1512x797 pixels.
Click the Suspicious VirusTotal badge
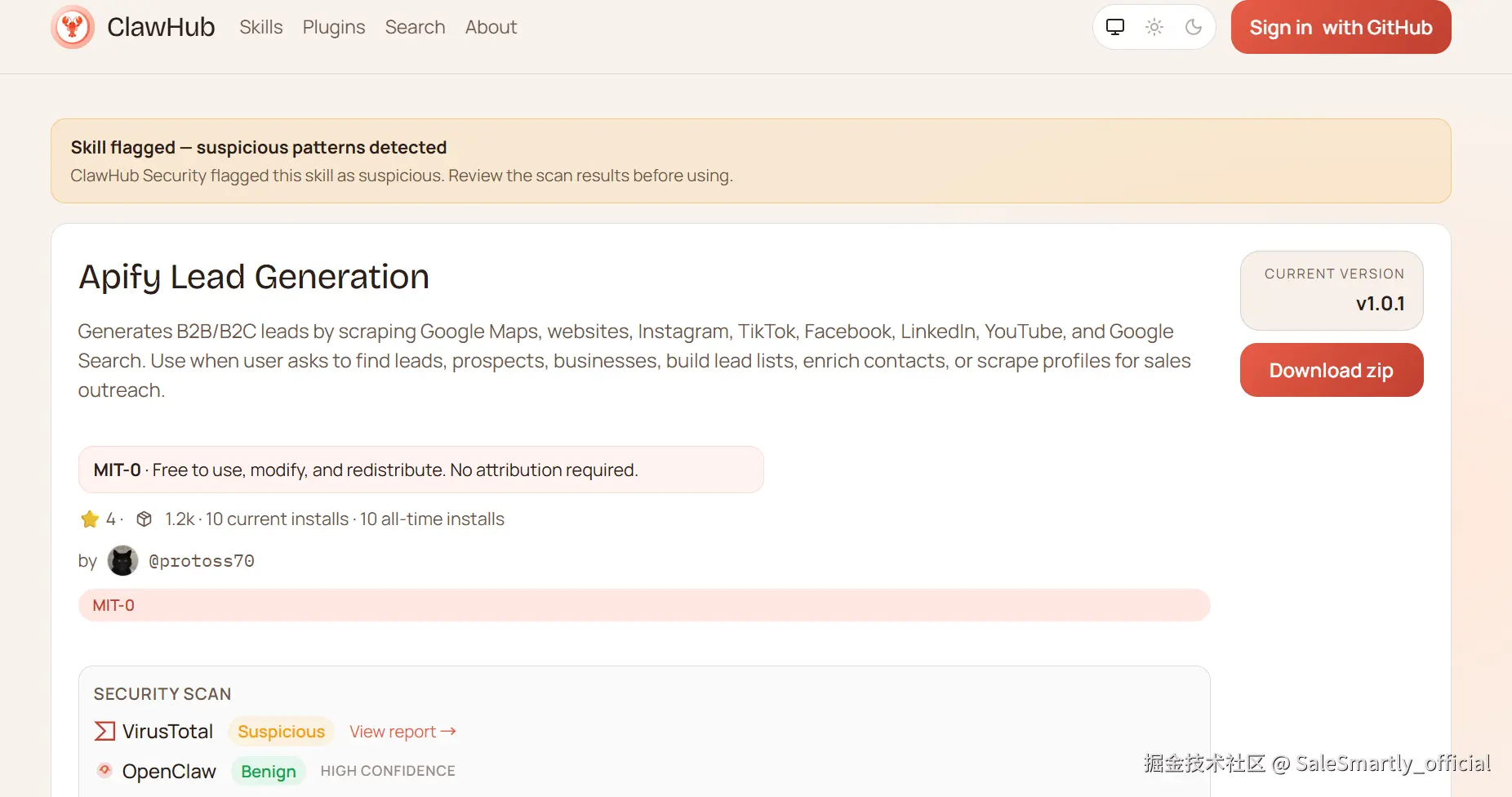click(x=281, y=732)
